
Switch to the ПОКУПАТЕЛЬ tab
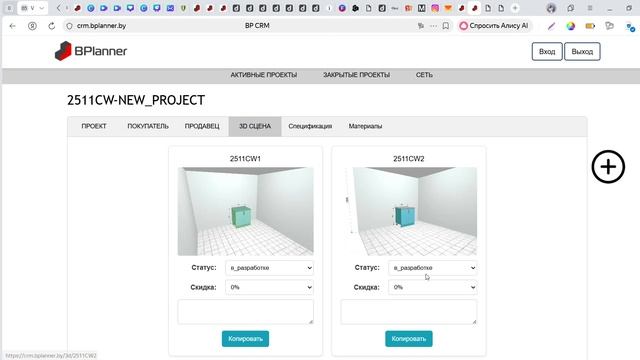pos(148,126)
